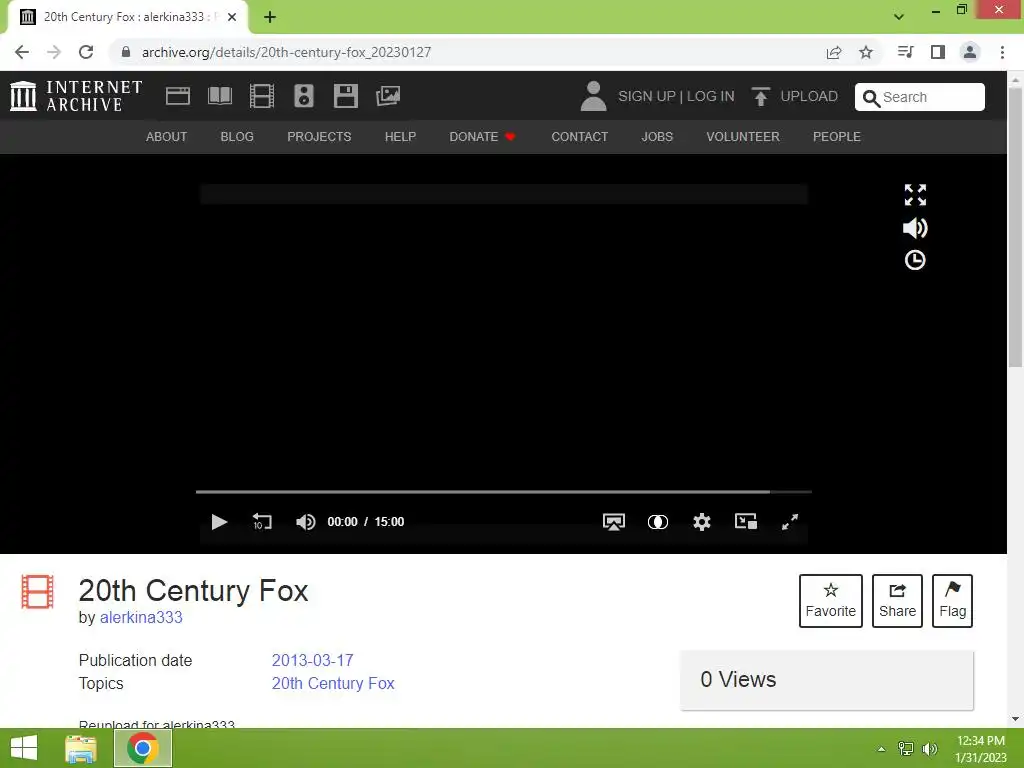Open the media control icon in Chrome
Screen dimensions: 1024x768
[905, 52]
